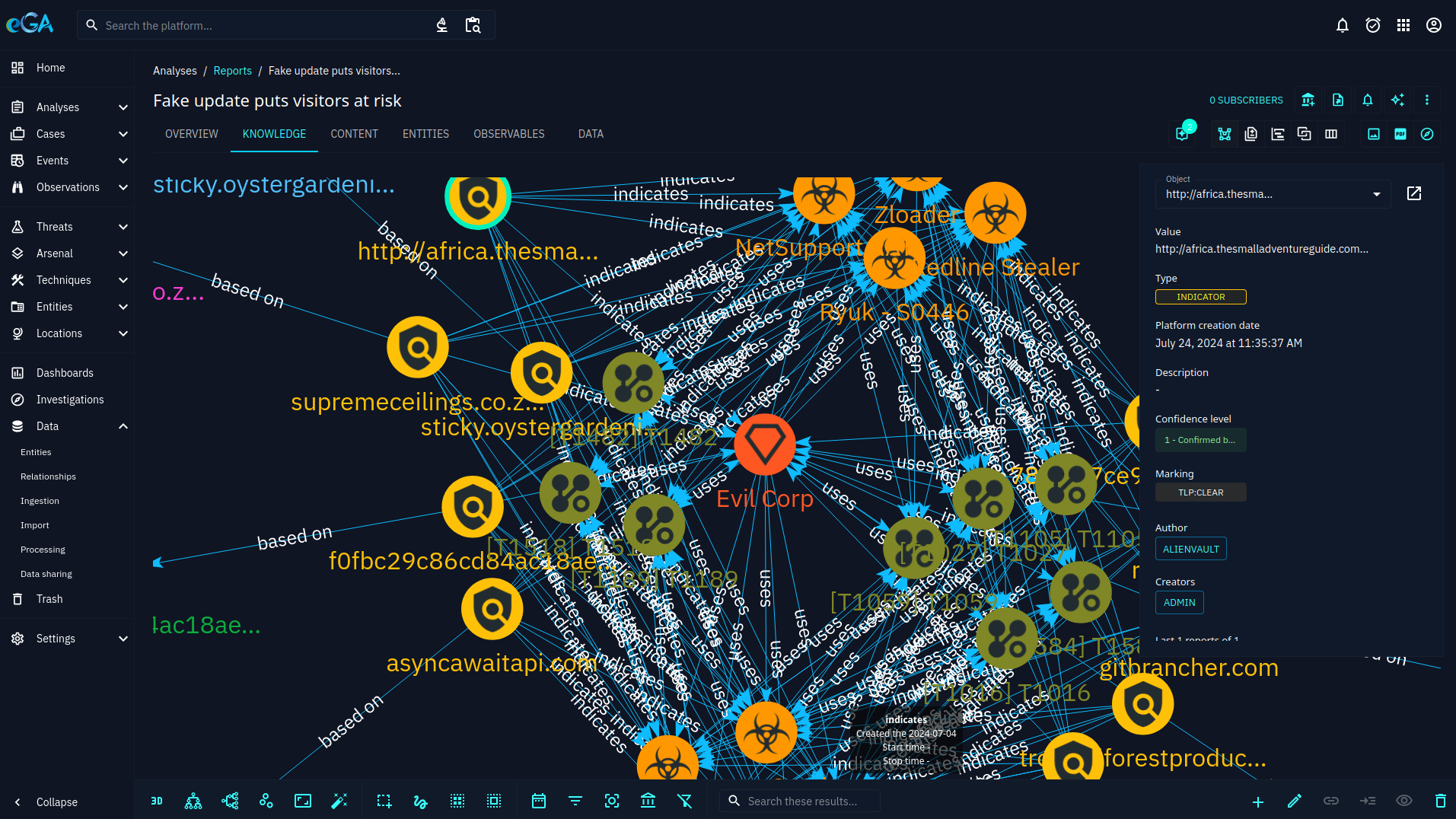Viewport: 1456px width, 819px height.
Task: Switch to the OBSERVABLES tab
Action: coord(508,134)
